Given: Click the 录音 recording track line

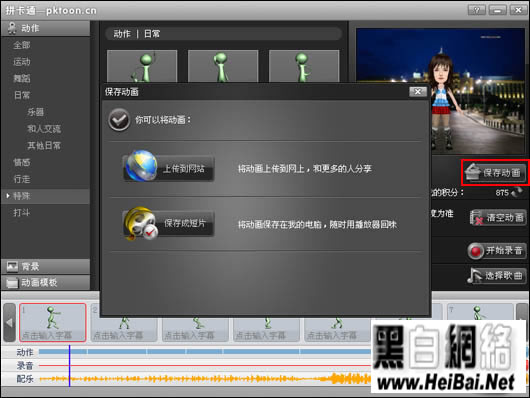Looking at the screenshot, I should click(x=205, y=366).
